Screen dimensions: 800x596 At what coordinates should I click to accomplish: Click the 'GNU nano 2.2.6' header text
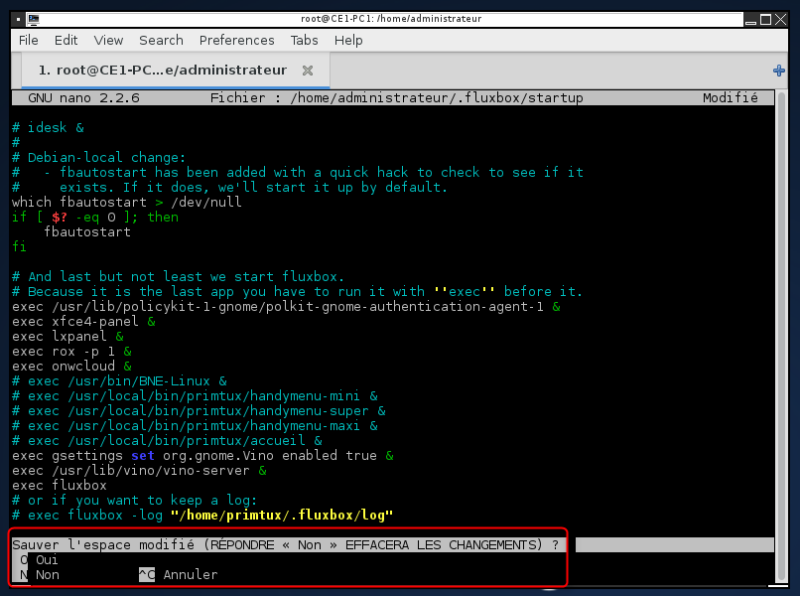[x=84, y=98]
